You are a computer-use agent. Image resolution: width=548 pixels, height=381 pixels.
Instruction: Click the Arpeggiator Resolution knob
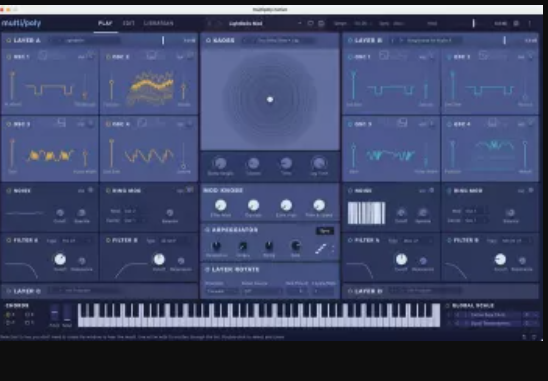point(216,246)
